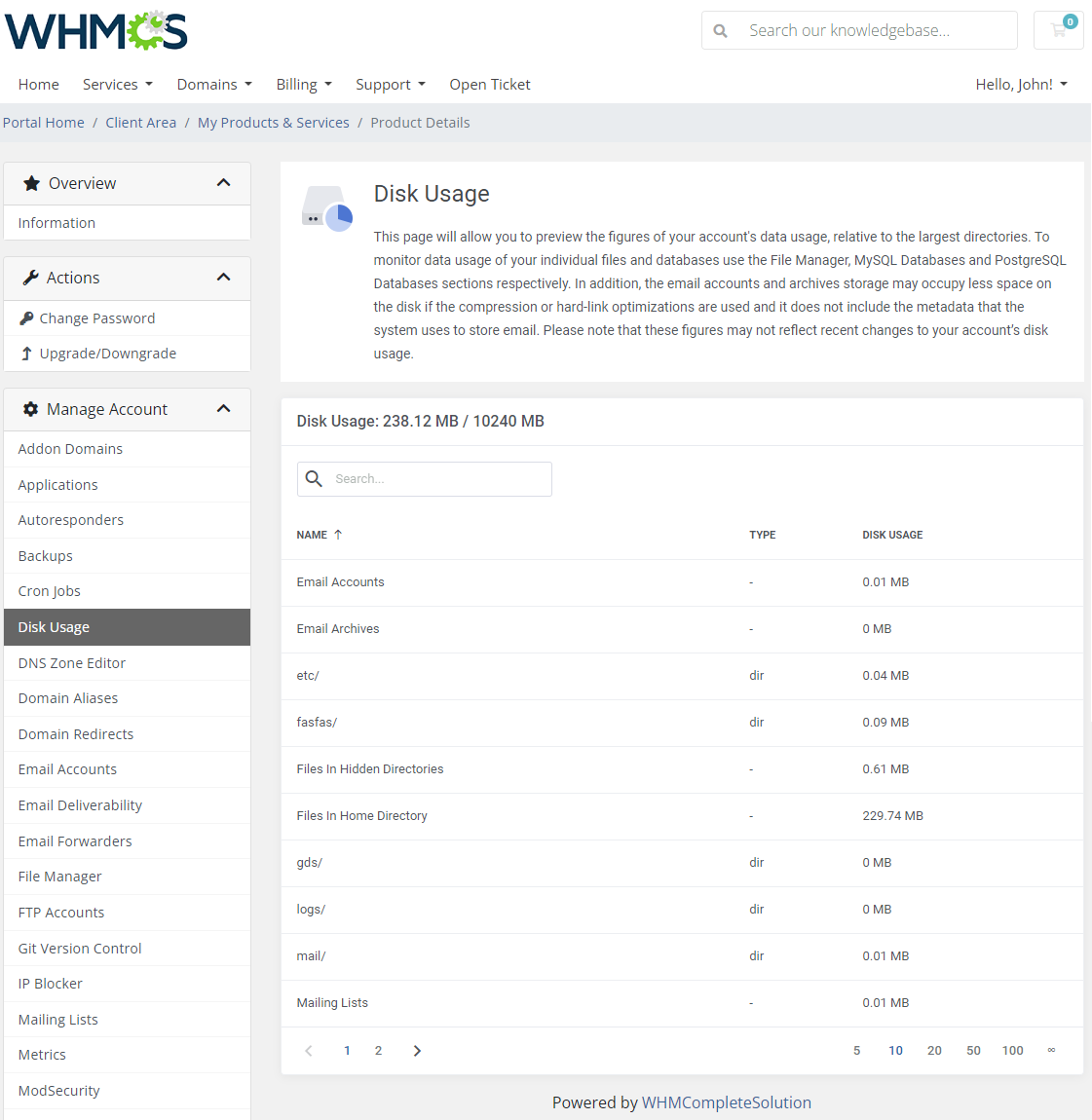Click the Disk Usage drive pie icon
The height and width of the screenshot is (1120, 1092).
pyautogui.click(x=327, y=208)
